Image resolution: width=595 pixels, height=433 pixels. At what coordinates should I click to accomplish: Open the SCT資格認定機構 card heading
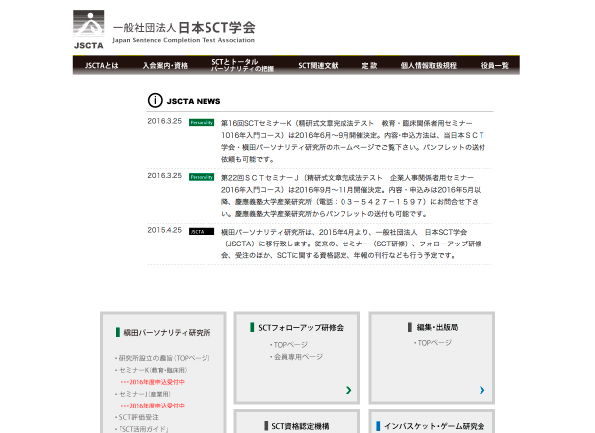(x=300, y=426)
